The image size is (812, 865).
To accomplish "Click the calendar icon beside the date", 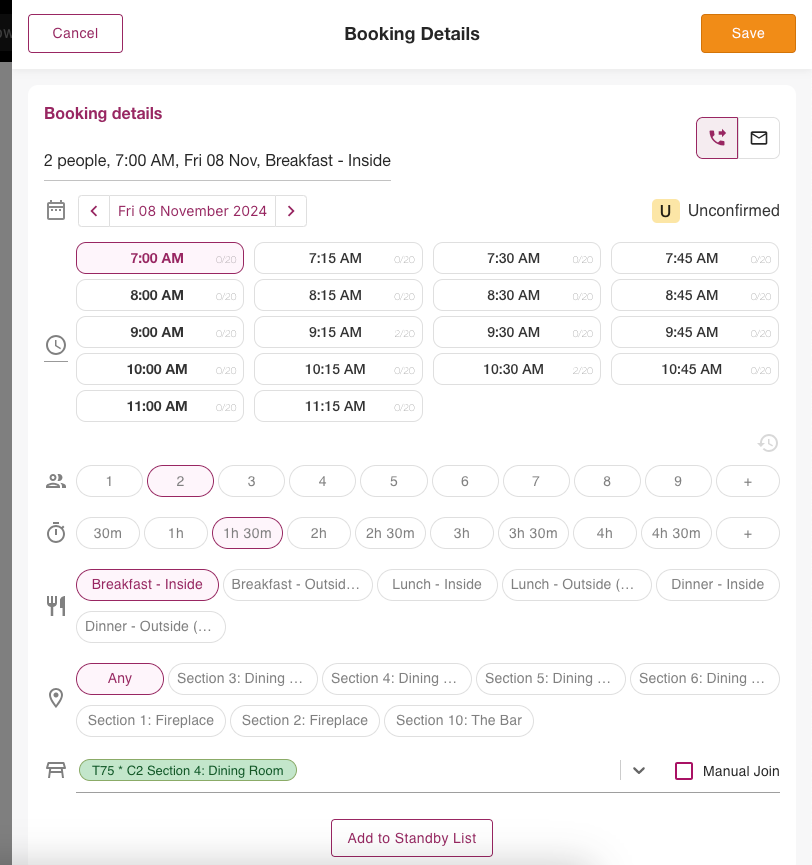I will (x=56, y=210).
